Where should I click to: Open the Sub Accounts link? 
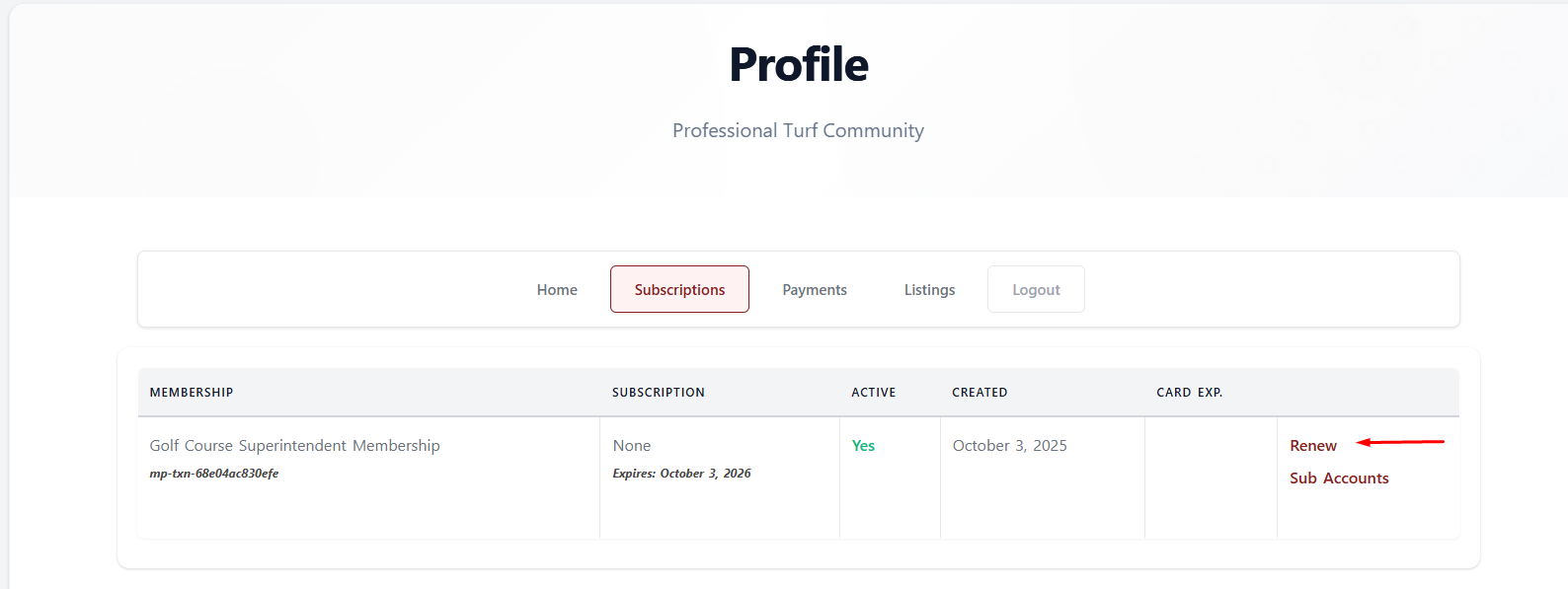tap(1338, 479)
